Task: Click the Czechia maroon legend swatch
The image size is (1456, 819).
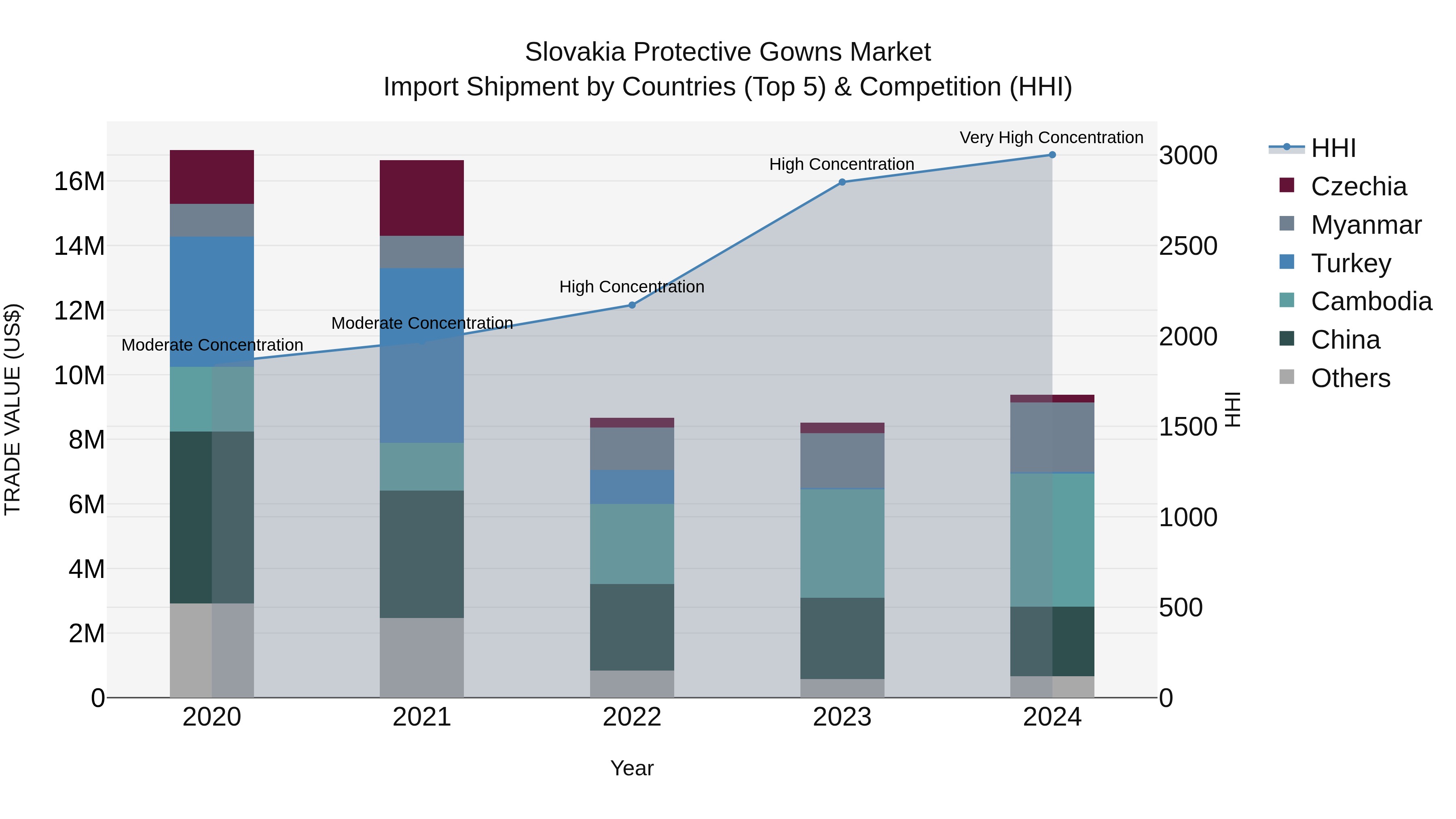Action: coord(1287,185)
